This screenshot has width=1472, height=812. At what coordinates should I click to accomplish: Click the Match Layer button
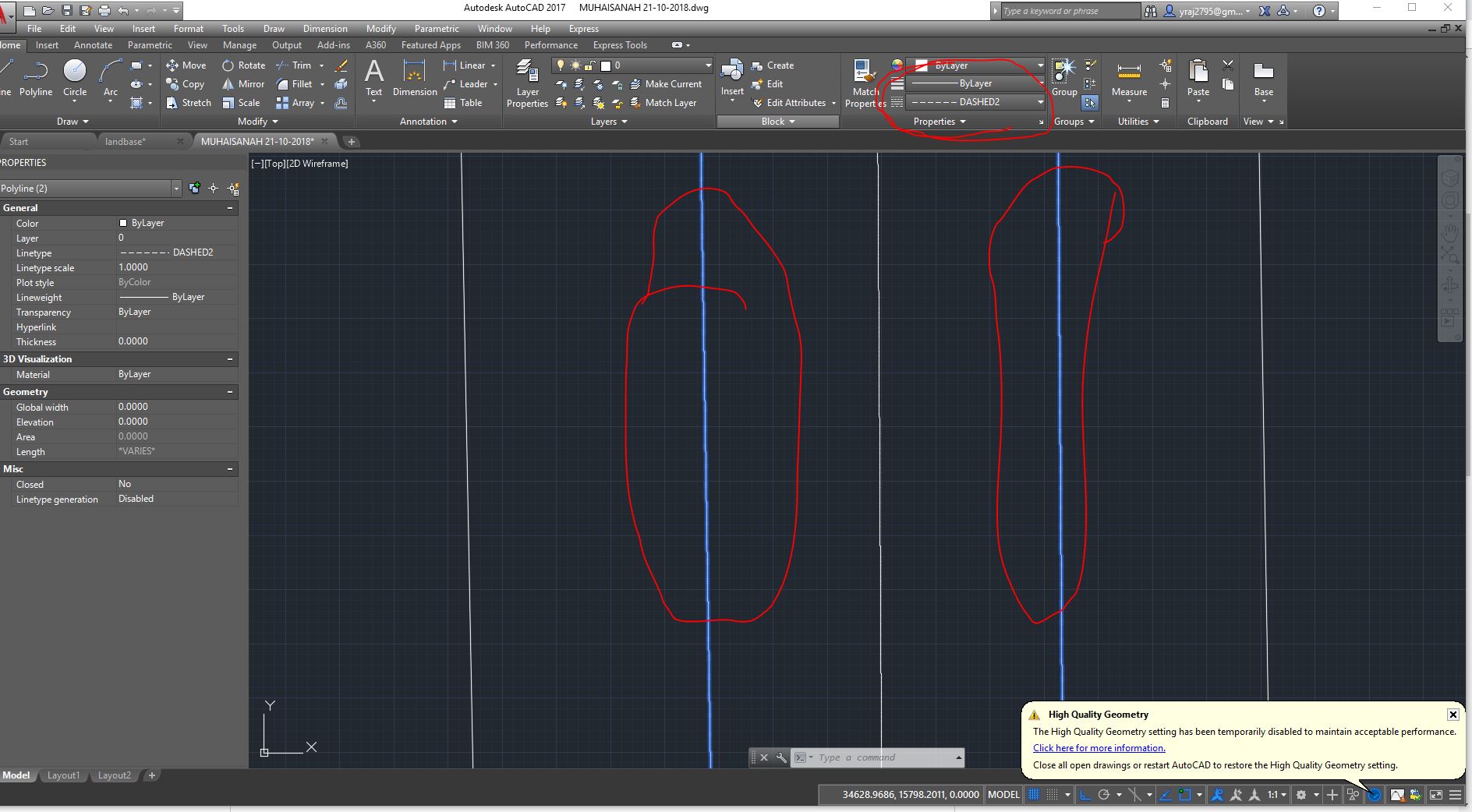point(663,103)
